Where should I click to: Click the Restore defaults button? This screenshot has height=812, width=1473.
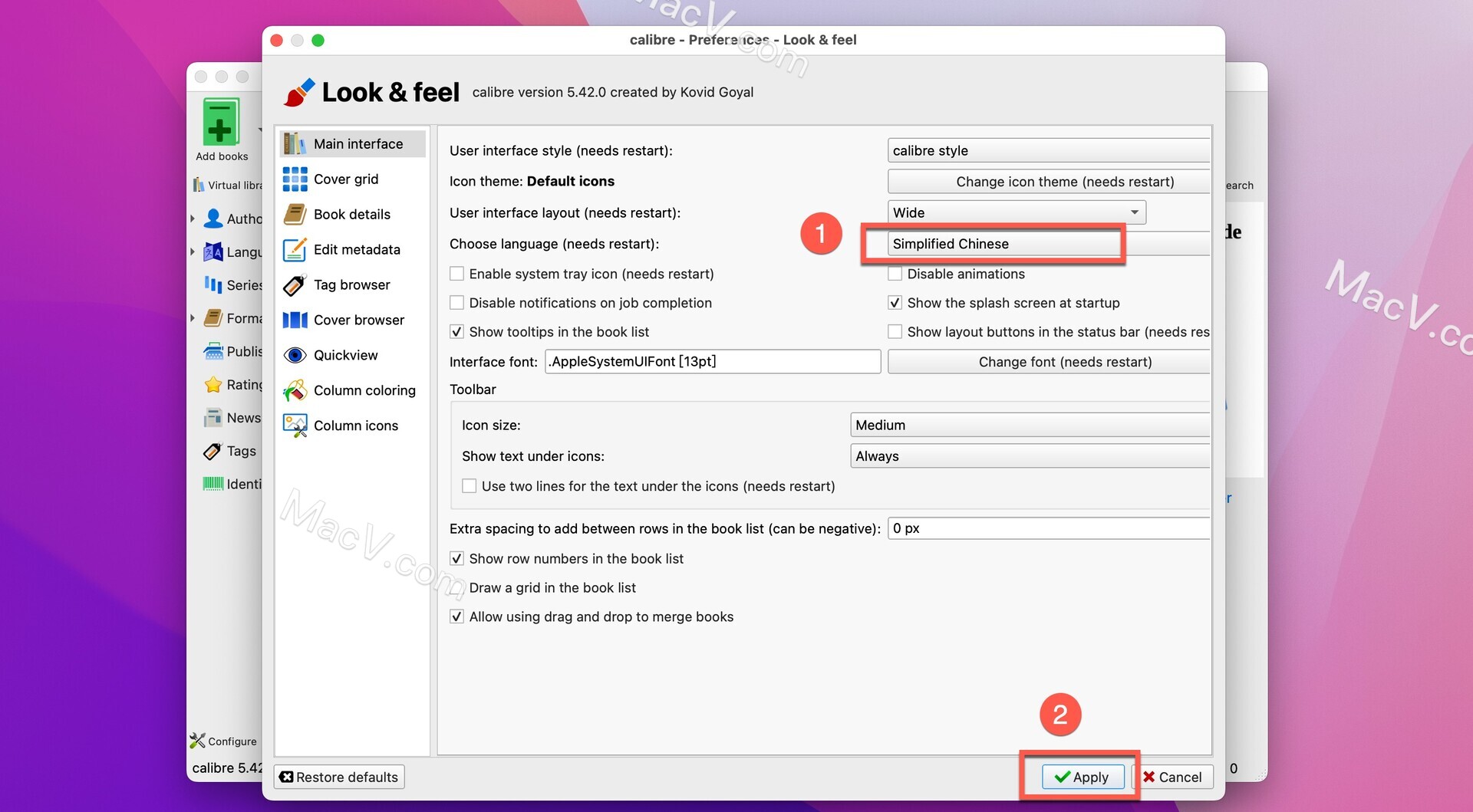tap(339, 777)
